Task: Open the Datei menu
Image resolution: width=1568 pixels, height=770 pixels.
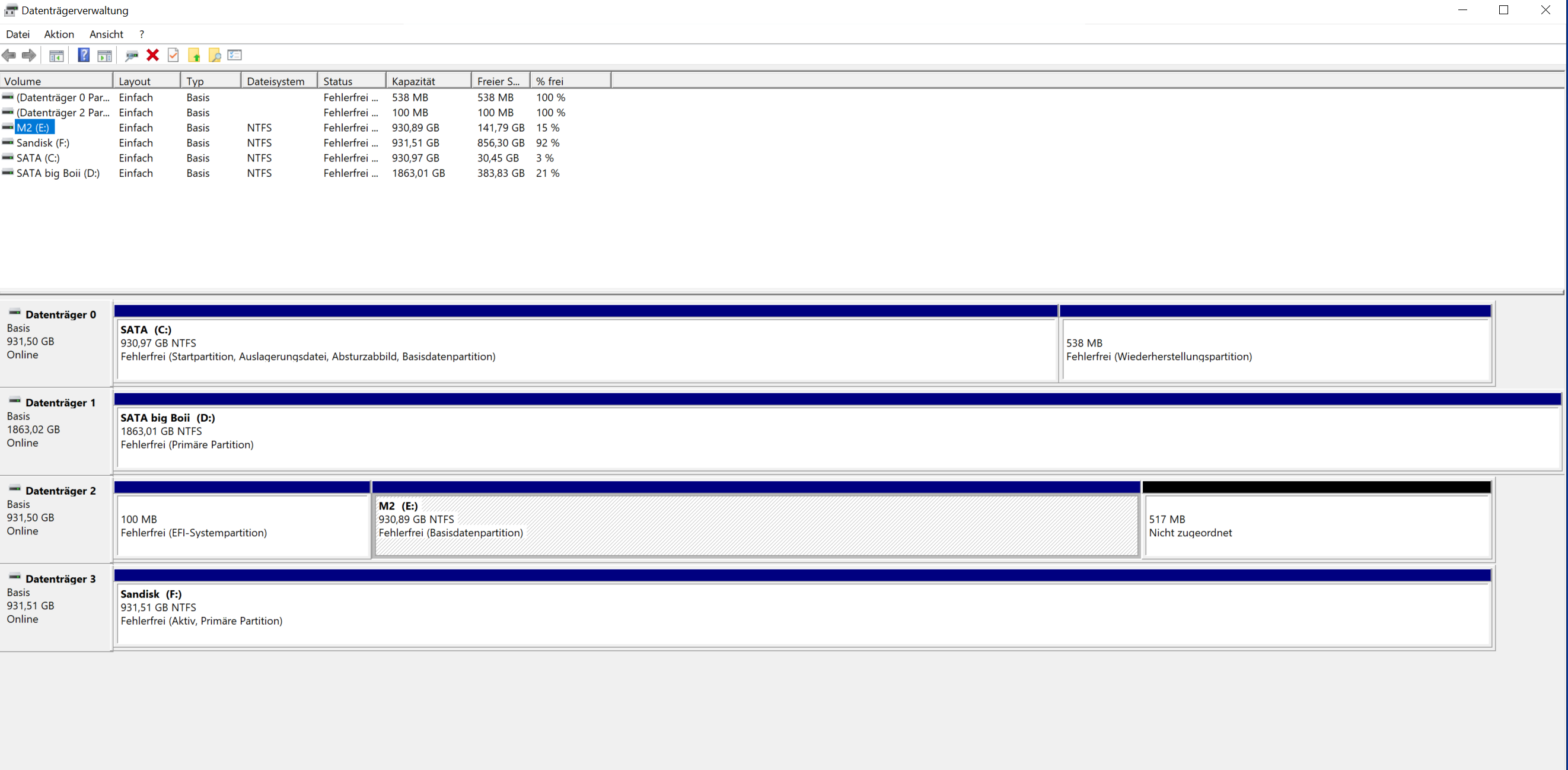Action: coord(18,34)
